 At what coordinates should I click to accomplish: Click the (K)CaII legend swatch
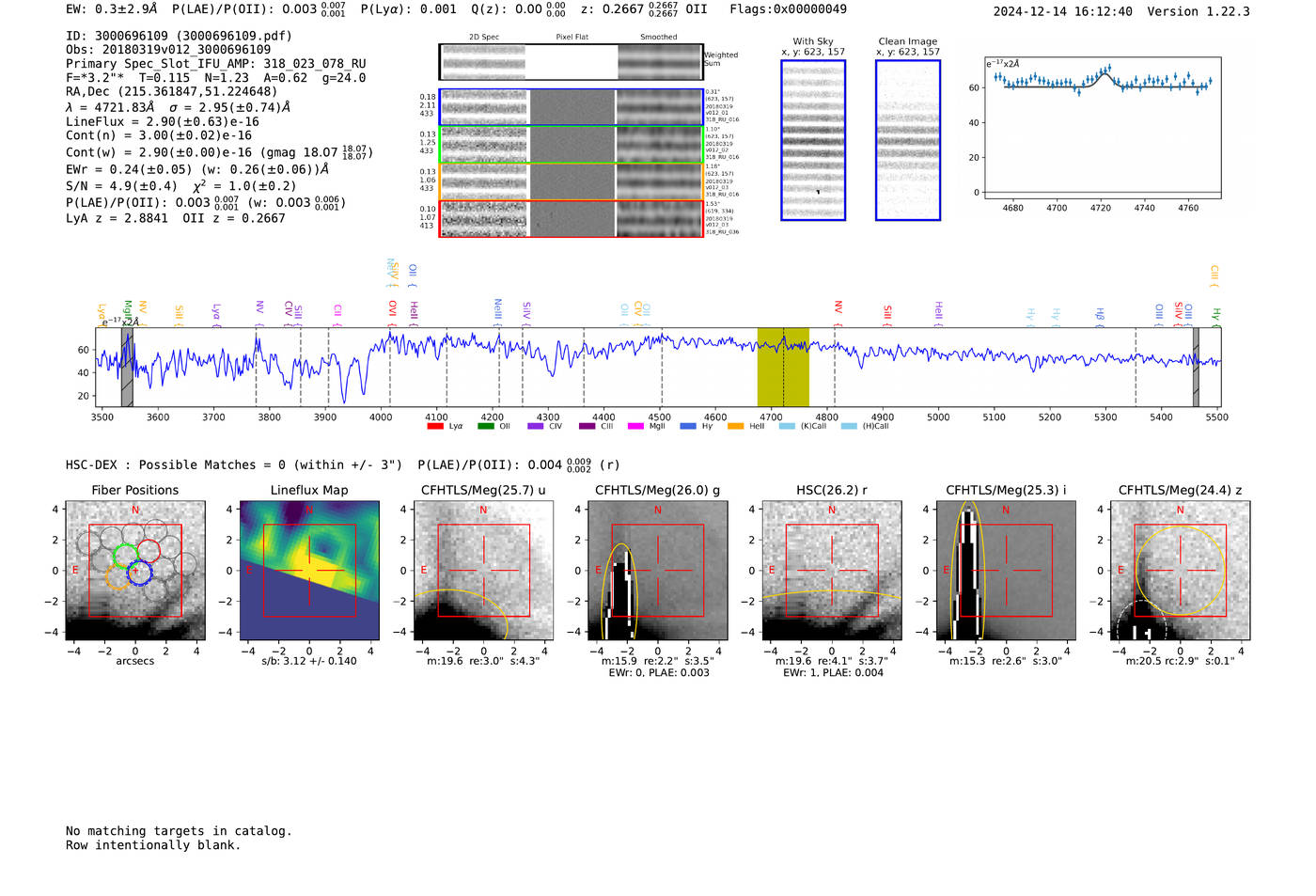pos(788,426)
